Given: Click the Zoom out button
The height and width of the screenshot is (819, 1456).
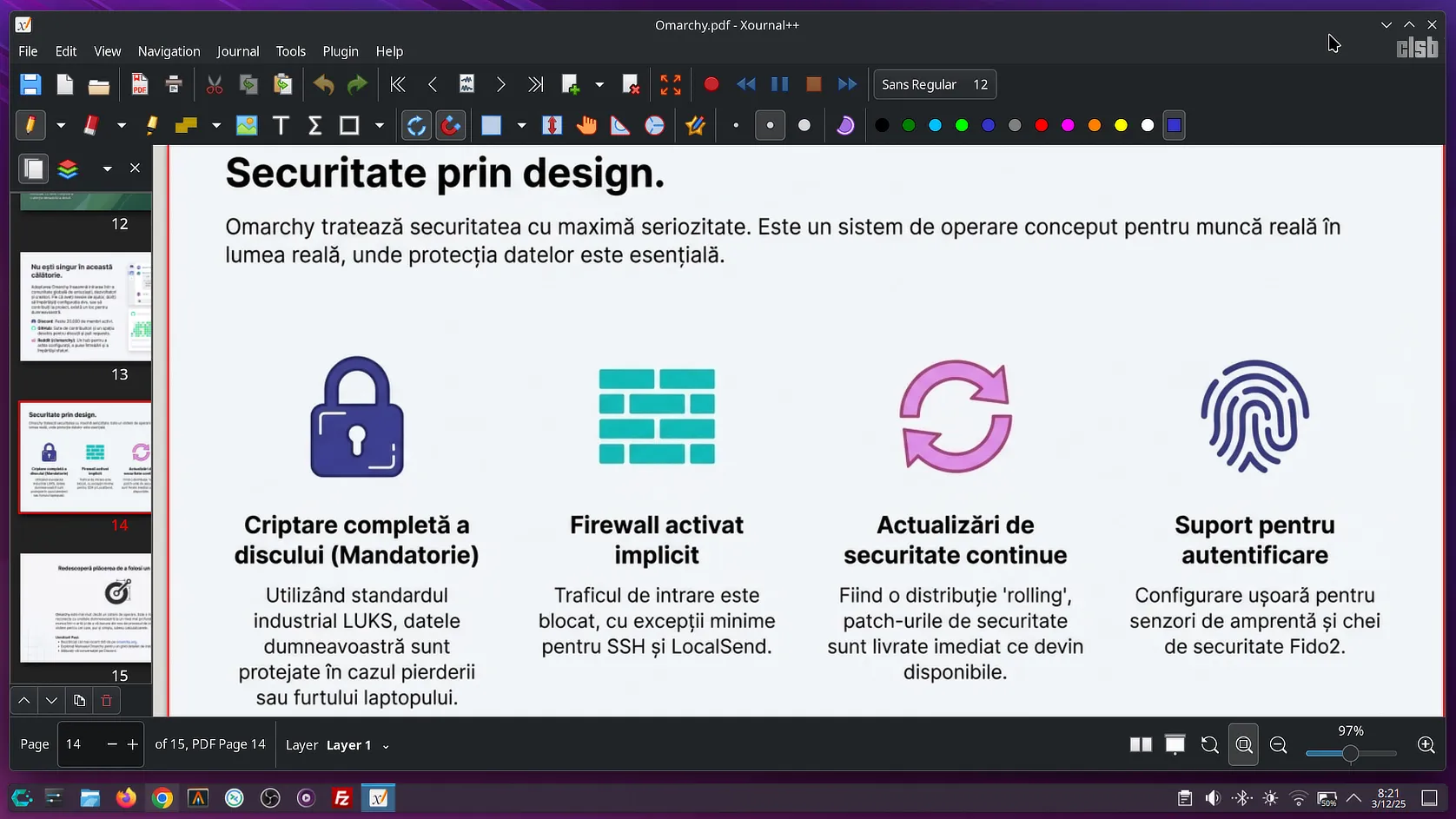Looking at the screenshot, I should 1278,745.
